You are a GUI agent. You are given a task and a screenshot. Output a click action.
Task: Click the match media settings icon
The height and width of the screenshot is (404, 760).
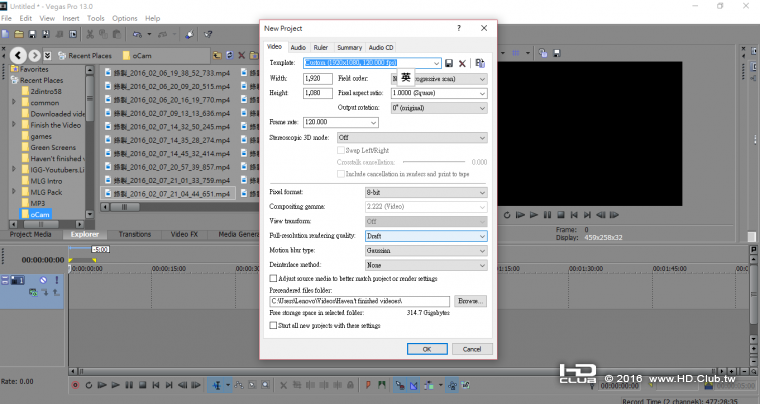[480, 63]
